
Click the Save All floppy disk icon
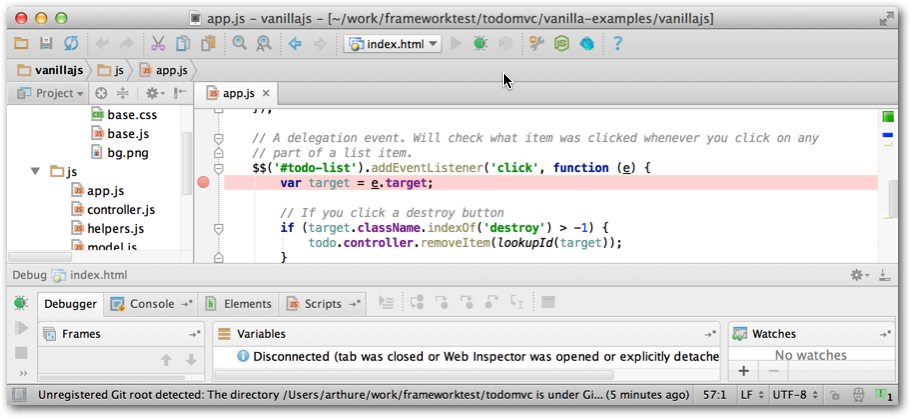point(46,44)
